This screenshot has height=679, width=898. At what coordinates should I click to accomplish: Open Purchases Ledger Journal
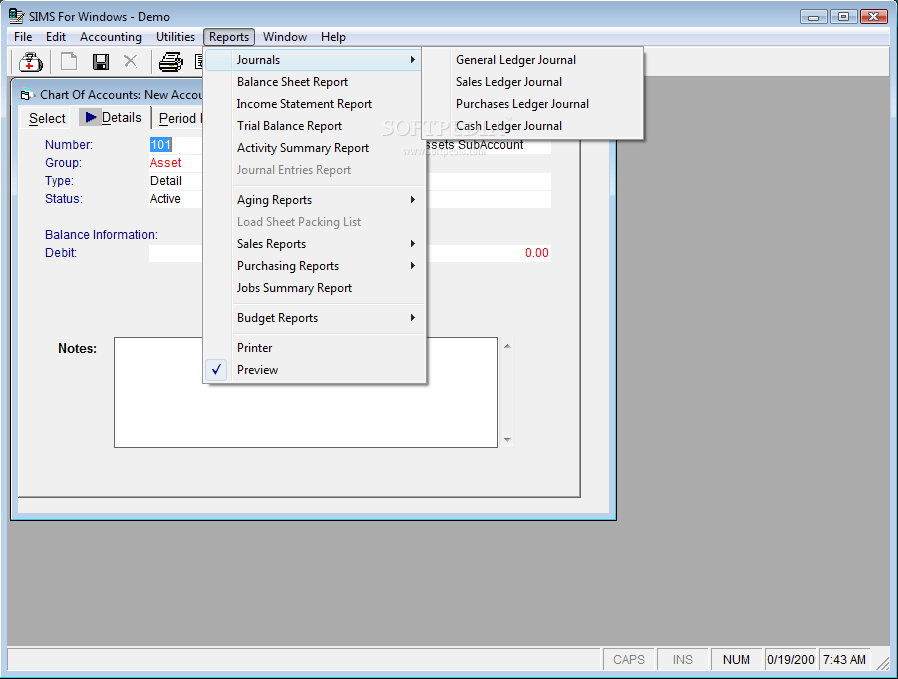click(533, 104)
